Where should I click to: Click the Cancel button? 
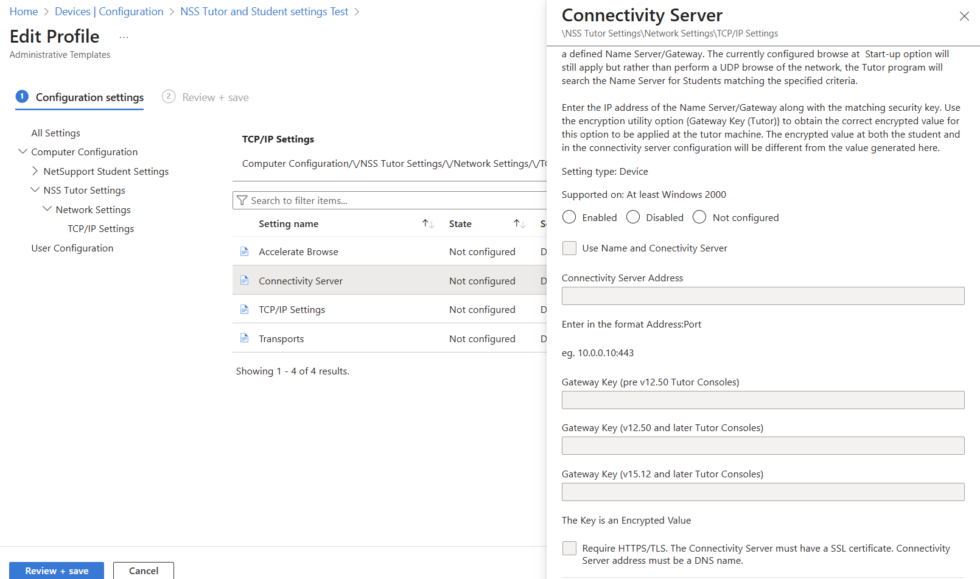point(143,570)
